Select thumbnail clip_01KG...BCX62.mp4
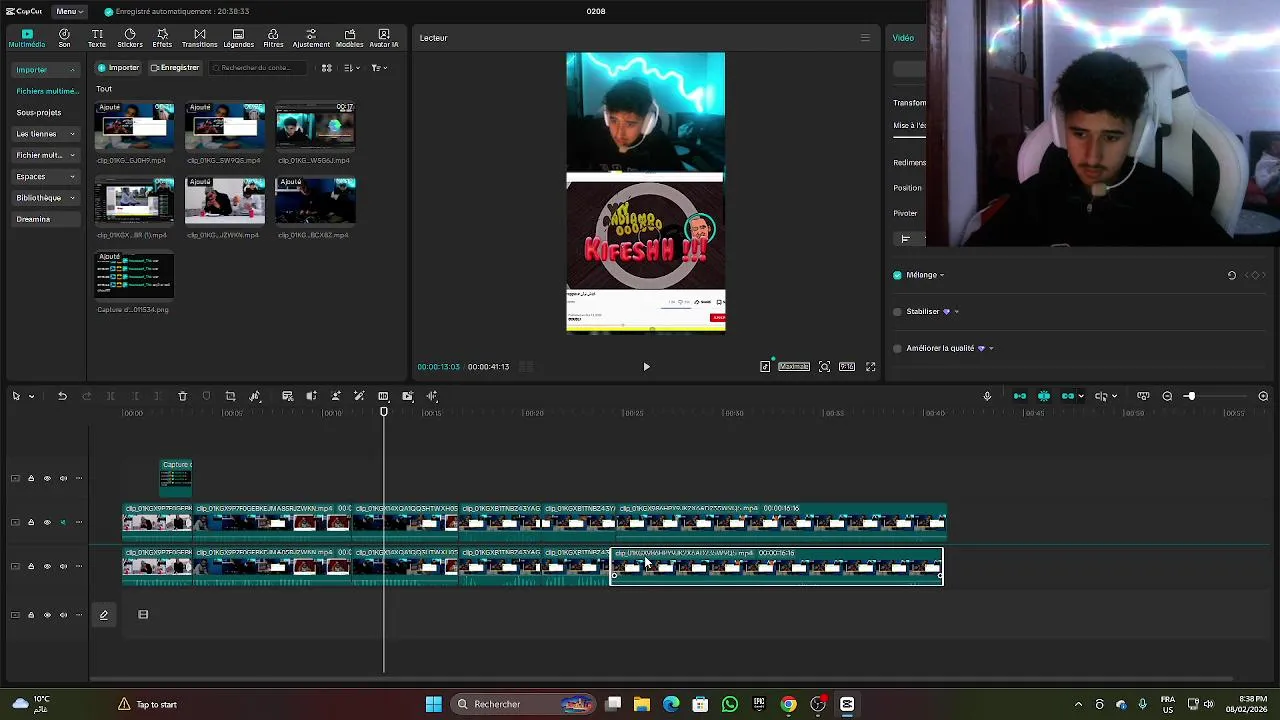Screen dimensions: 1280x720 click(x=315, y=202)
